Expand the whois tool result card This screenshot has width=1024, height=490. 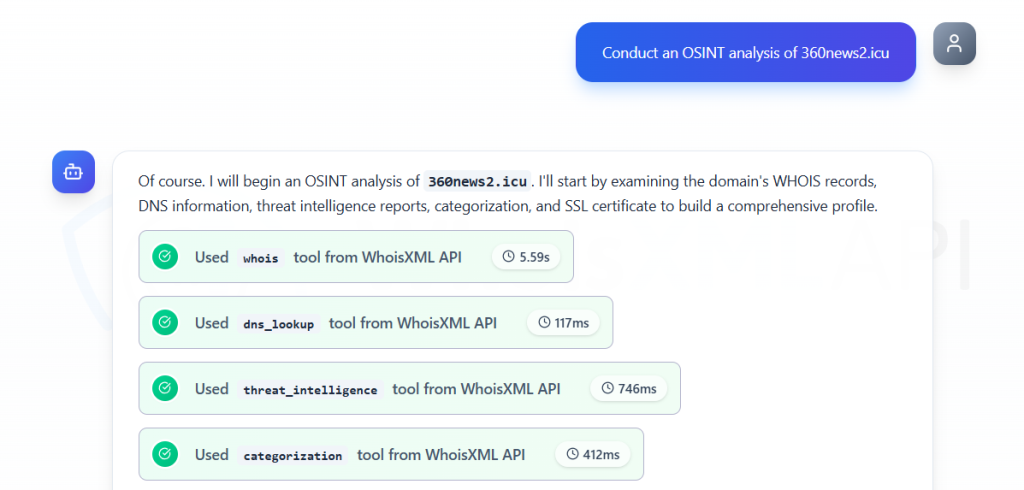tap(356, 257)
